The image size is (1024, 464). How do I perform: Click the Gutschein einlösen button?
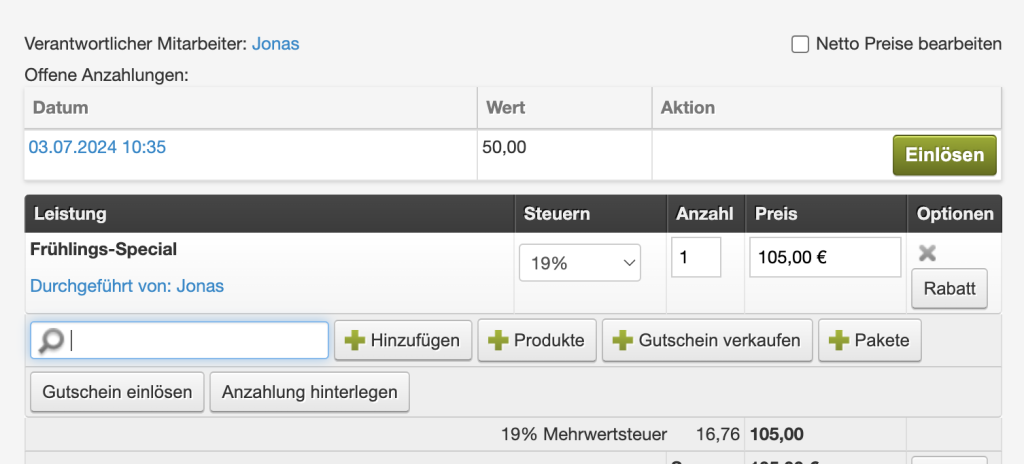pos(118,392)
